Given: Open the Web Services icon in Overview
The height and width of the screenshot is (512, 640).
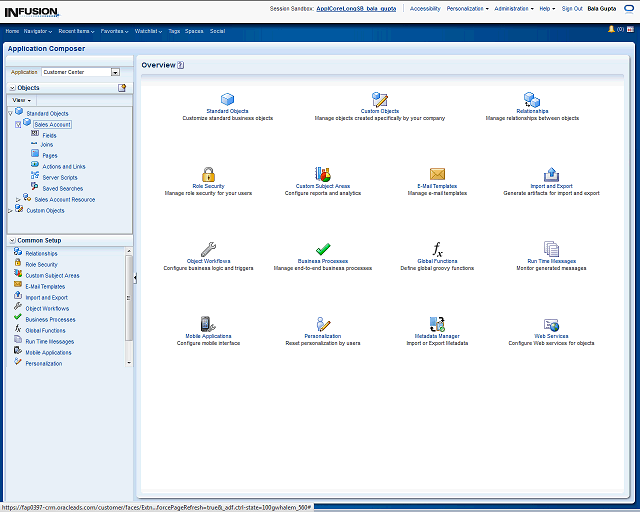Looking at the screenshot, I should [551, 324].
